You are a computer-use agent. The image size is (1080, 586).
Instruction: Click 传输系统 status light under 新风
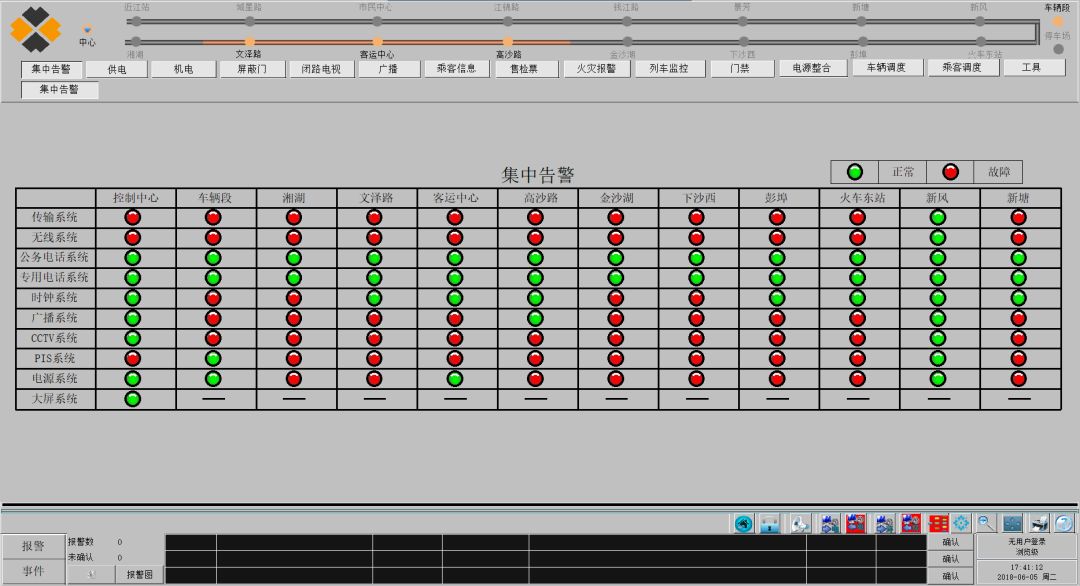point(937,217)
